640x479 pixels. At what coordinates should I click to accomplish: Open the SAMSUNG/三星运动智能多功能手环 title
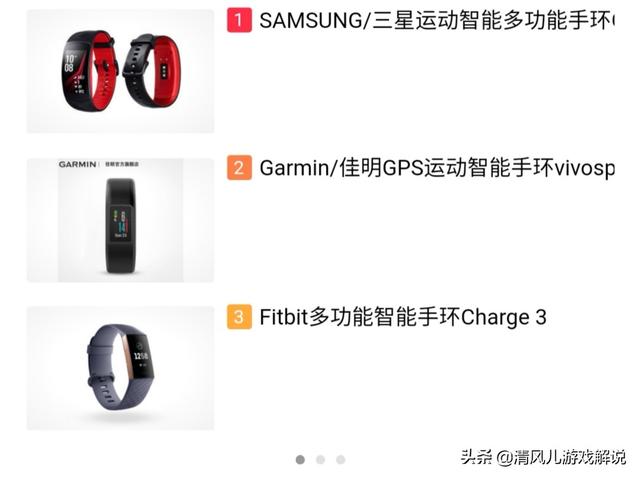(x=437, y=20)
